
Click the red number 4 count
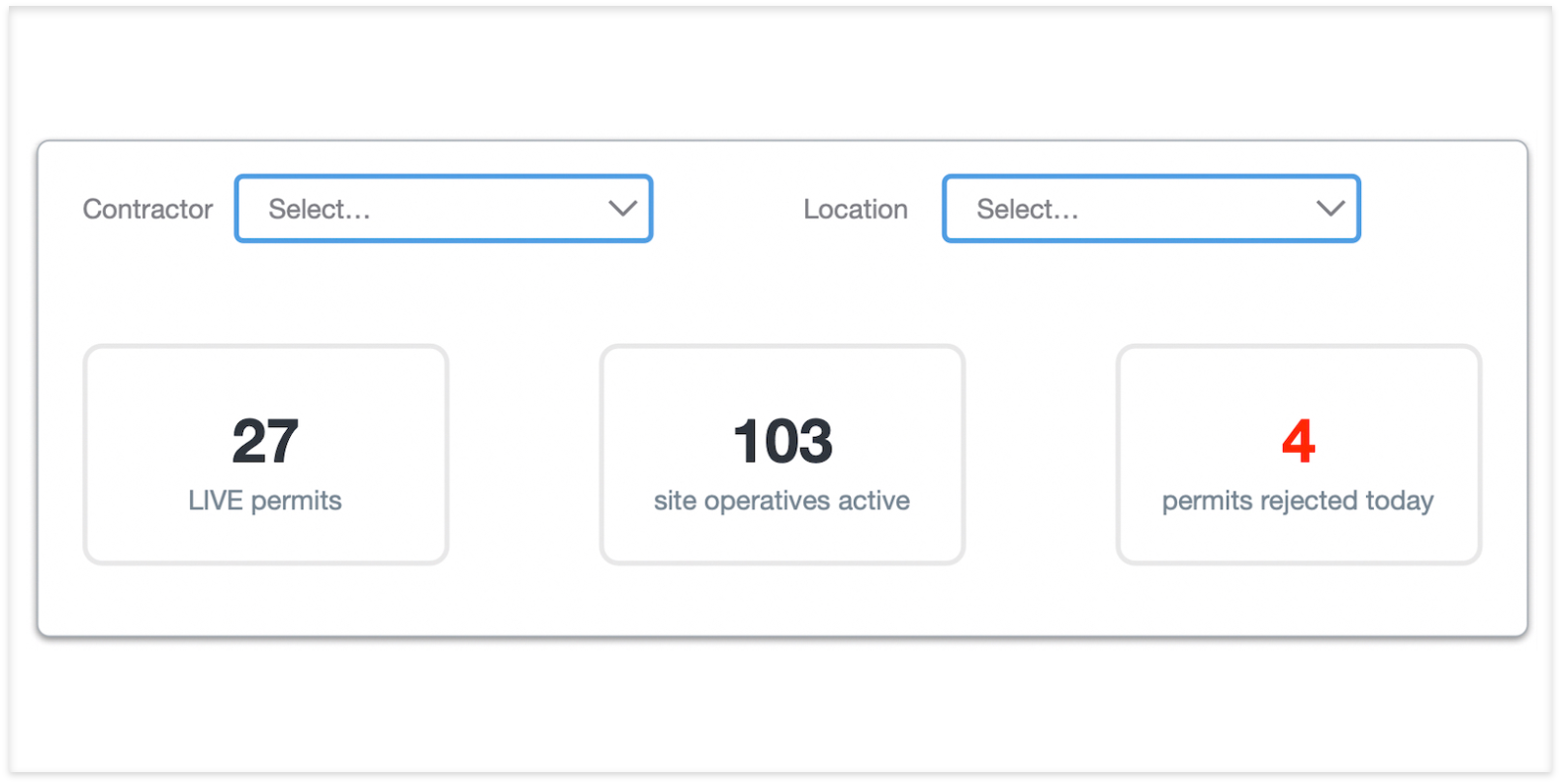tap(1299, 441)
